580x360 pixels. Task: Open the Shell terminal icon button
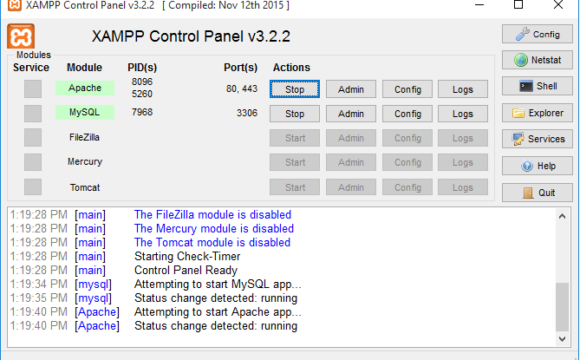(x=537, y=86)
